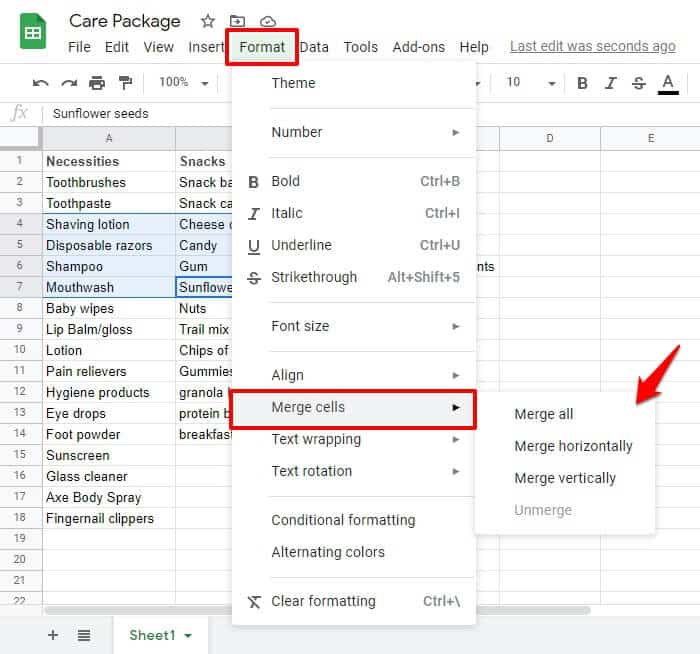Click the Fingernail clippers cell
This screenshot has width=700, height=654.
[109, 518]
